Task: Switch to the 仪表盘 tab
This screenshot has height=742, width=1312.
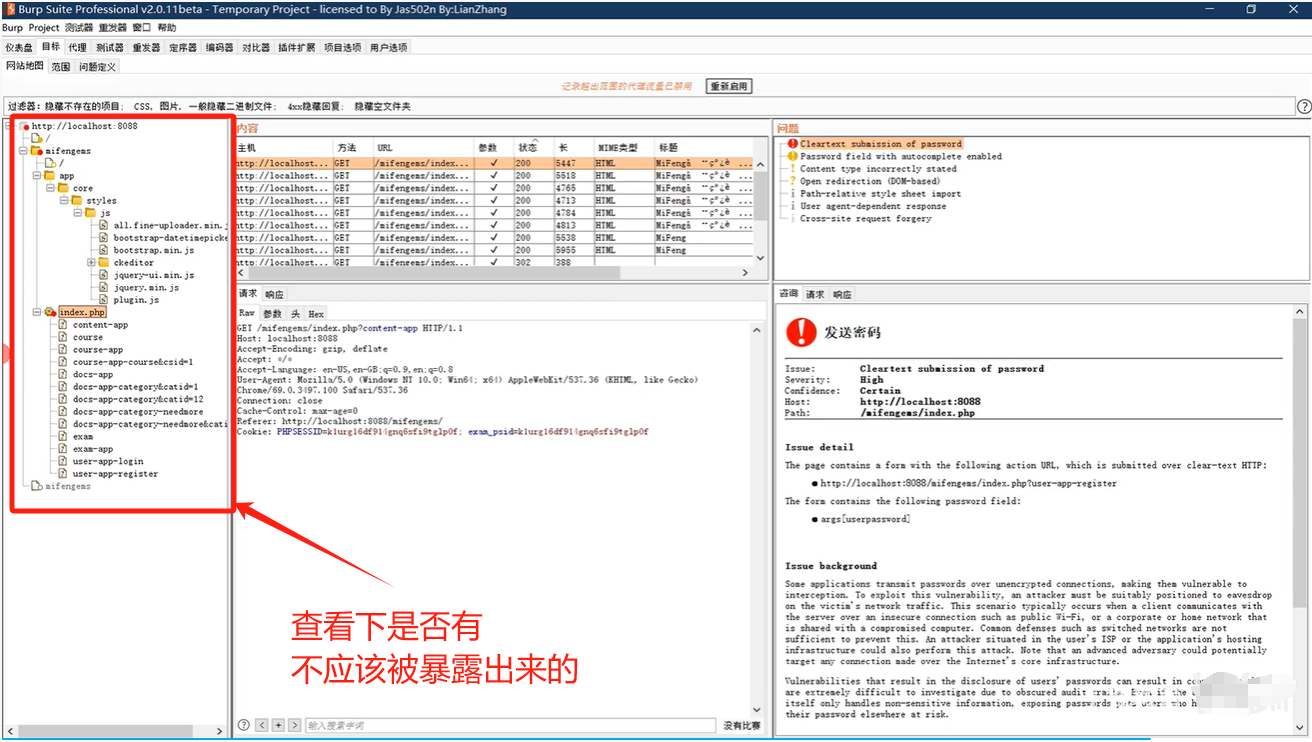Action: point(19,47)
